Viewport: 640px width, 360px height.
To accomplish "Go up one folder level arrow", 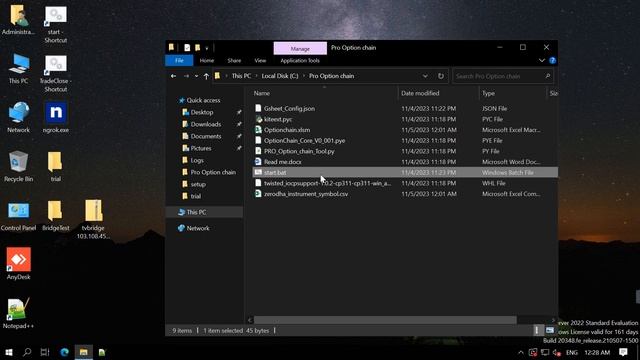I will point(206,76).
